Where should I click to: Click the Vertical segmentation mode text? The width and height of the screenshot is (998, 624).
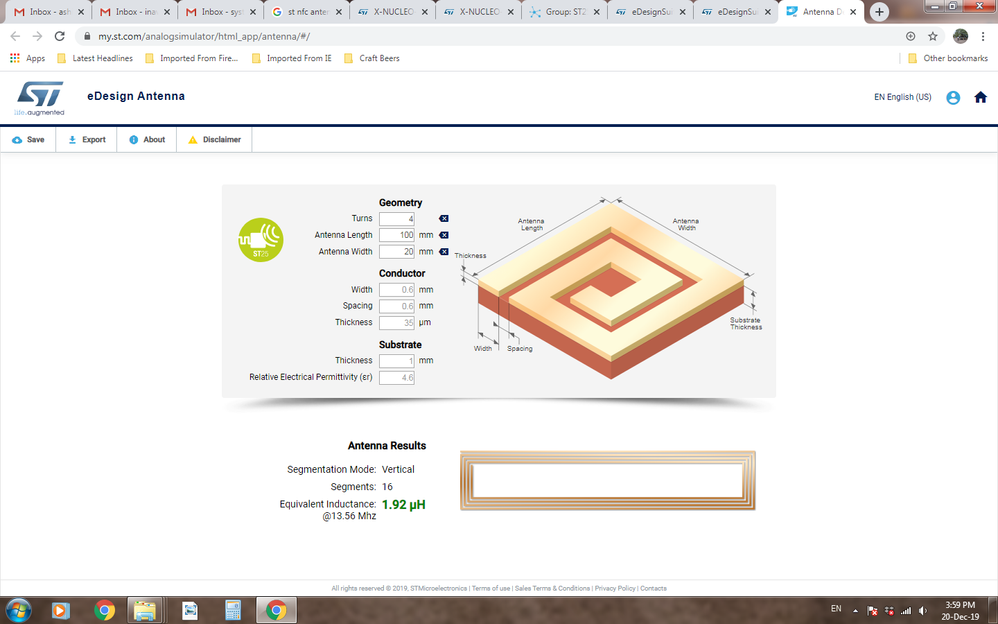tap(398, 469)
